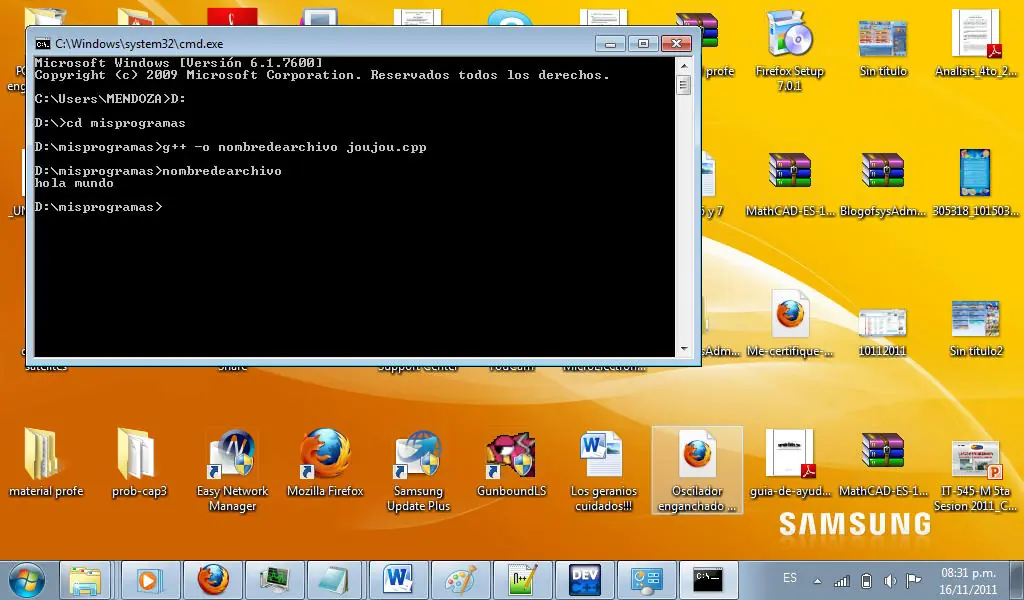Open the material profe folder
The height and width of the screenshot is (600, 1024).
[46, 462]
